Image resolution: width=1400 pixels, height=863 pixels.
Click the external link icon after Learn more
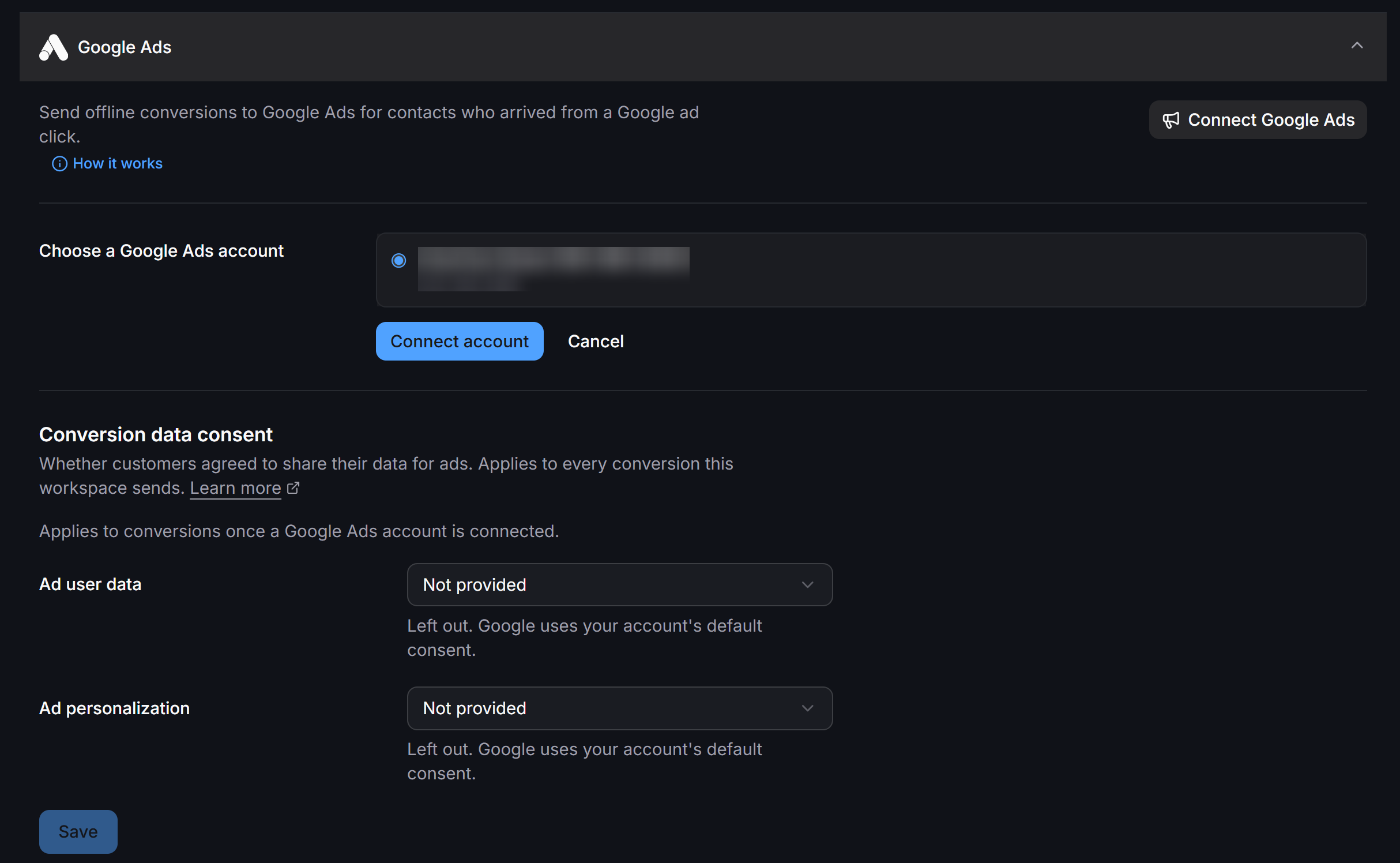click(x=293, y=488)
